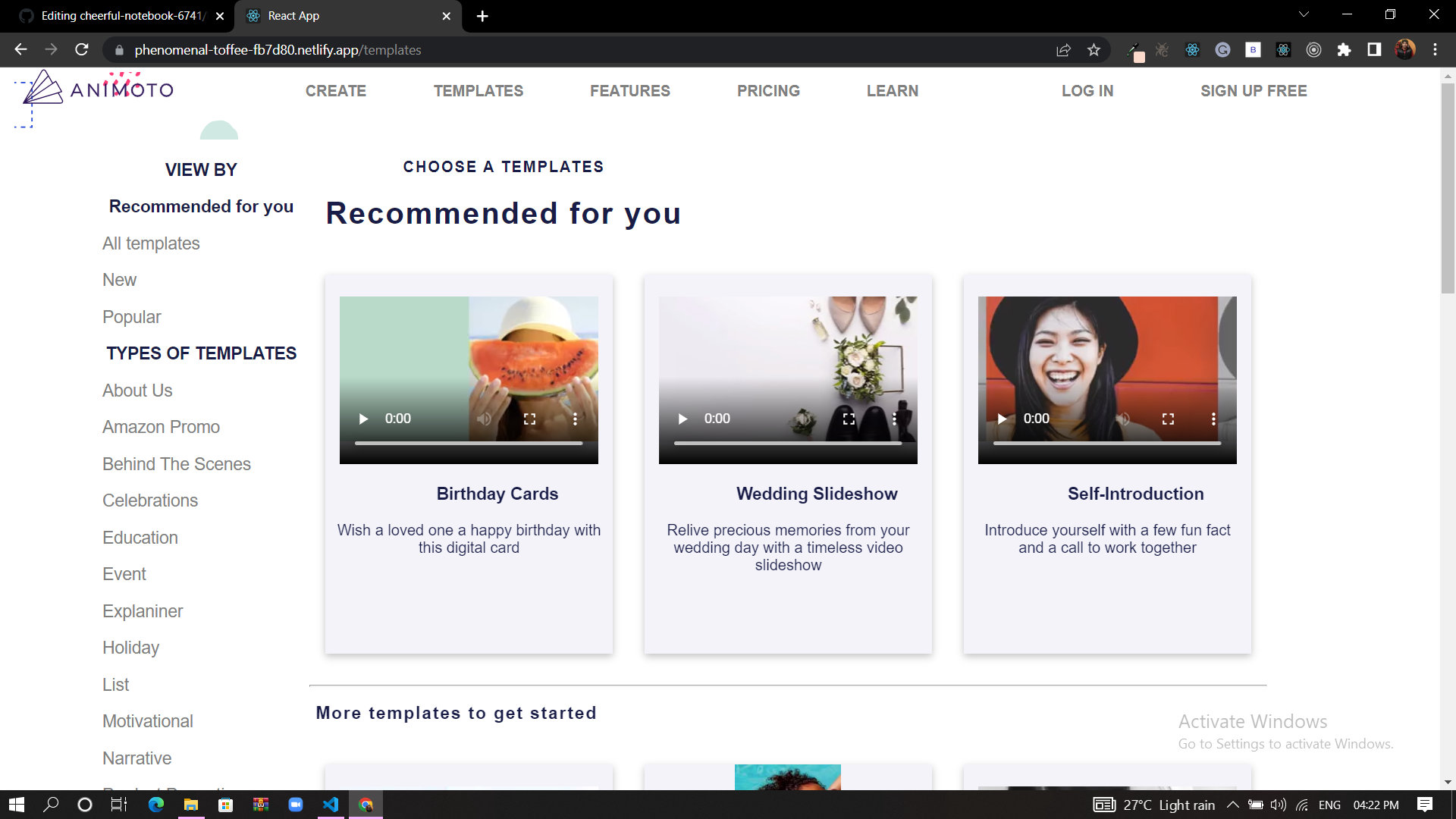
Task: Select the ColorZilla eyedropper extension
Action: pyautogui.click(x=1135, y=49)
